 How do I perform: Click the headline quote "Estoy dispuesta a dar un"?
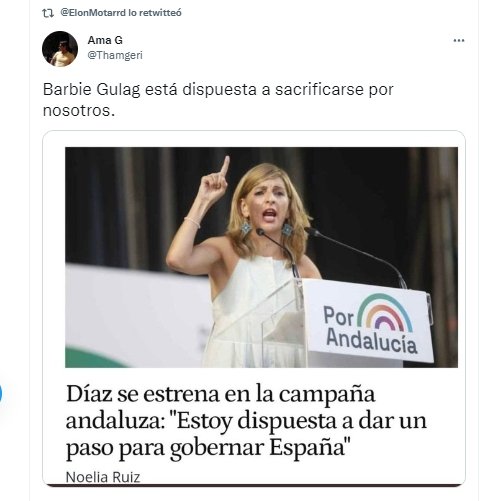coord(299,421)
